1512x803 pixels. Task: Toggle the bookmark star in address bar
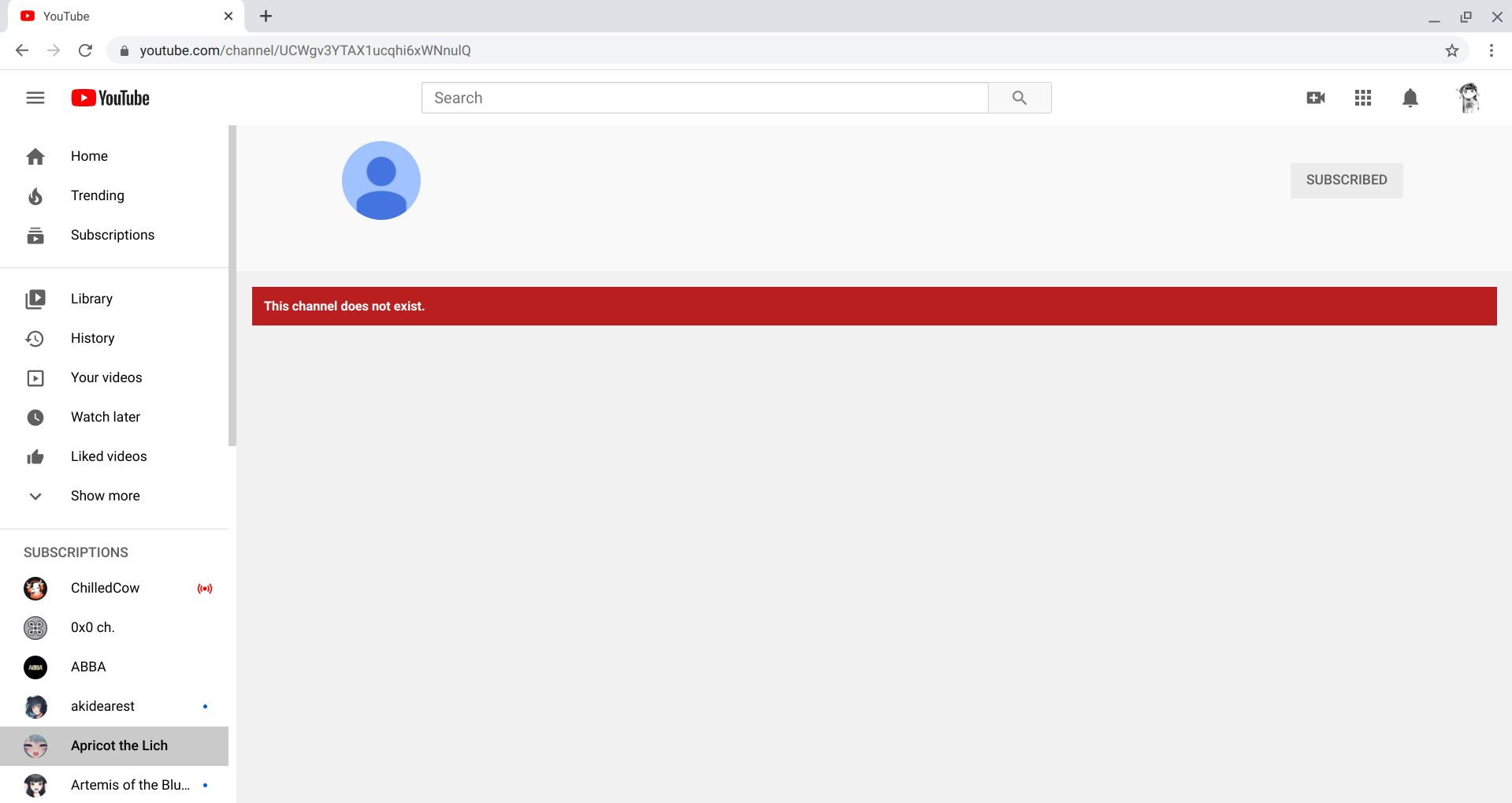click(x=1451, y=50)
